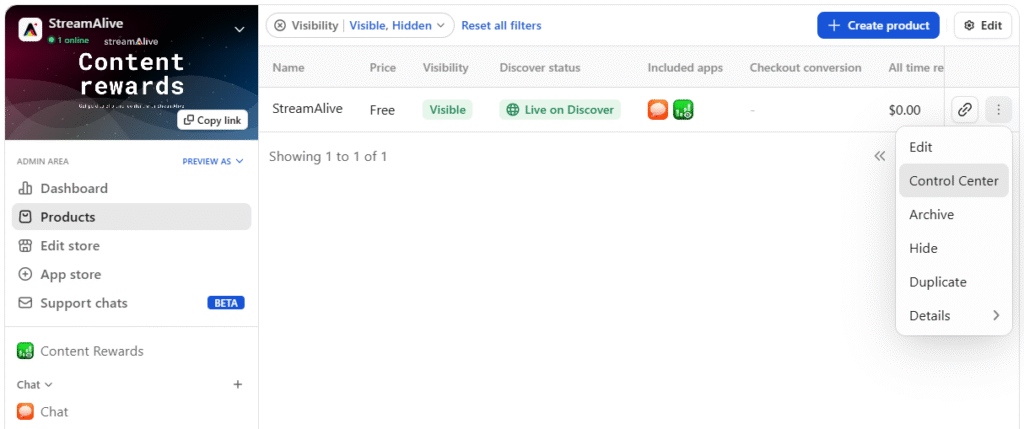The height and width of the screenshot is (429, 1024).
Task: Click the orange chat app icon in product row
Action: pyautogui.click(x=658, y=110)
